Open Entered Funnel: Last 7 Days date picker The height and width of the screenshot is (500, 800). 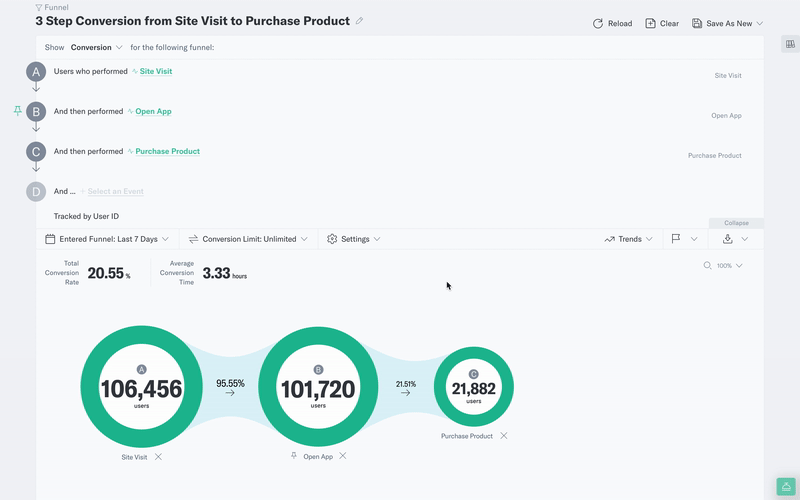[107, 239]
